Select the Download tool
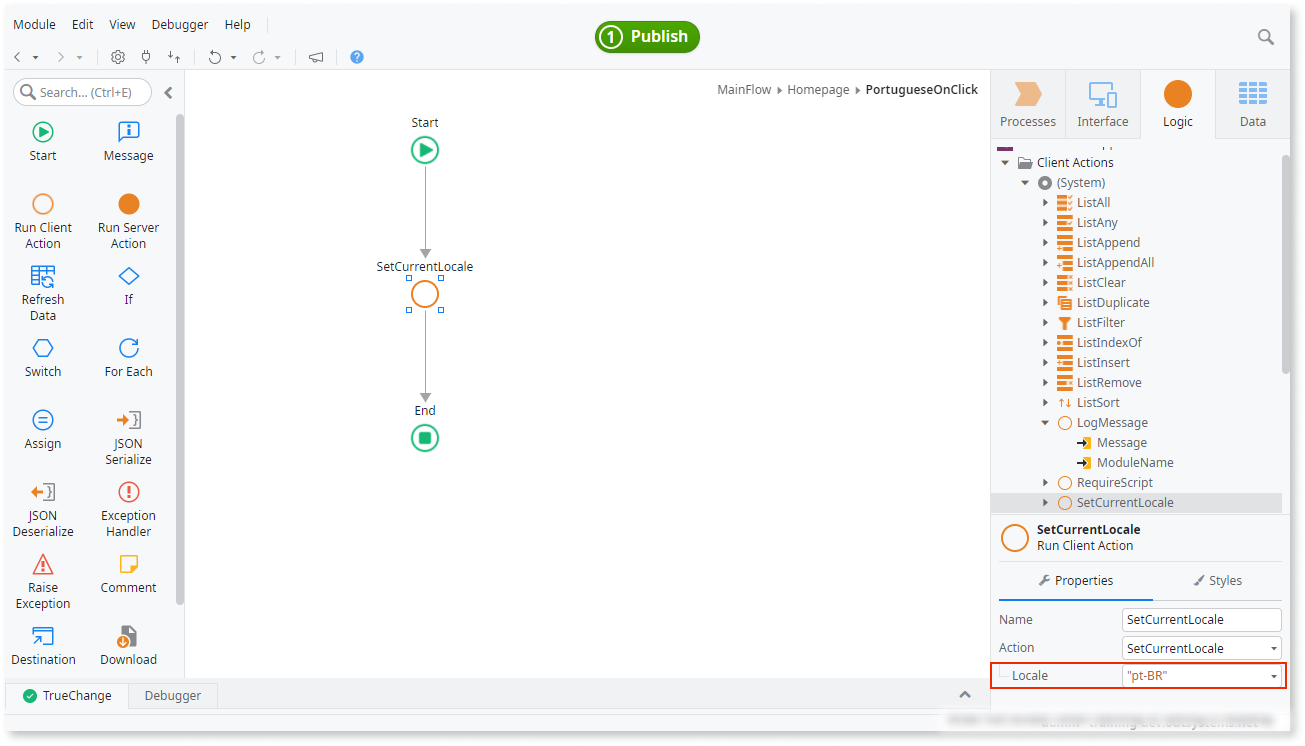 (127, 644)
